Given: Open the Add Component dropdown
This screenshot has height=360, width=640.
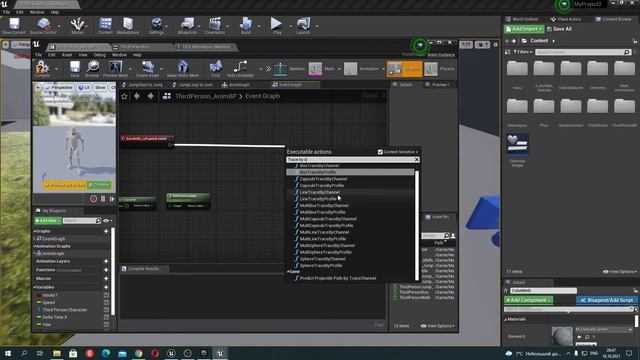Looking at the screenshot, I should [529, 300].
